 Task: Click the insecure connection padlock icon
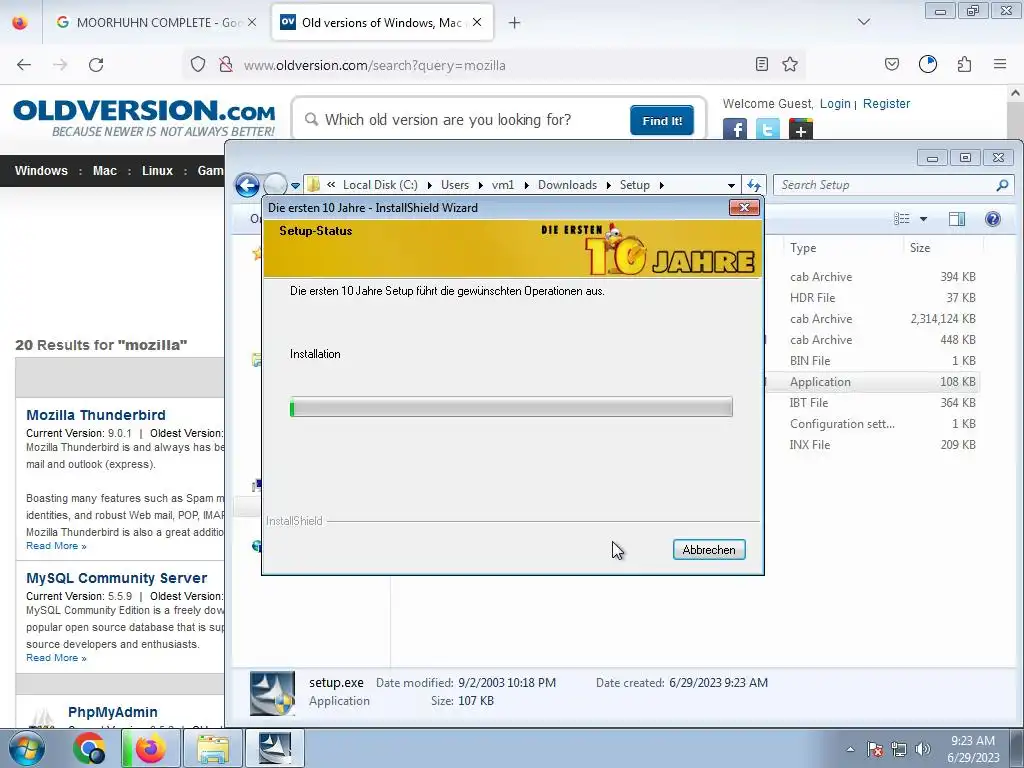[226, 65]
